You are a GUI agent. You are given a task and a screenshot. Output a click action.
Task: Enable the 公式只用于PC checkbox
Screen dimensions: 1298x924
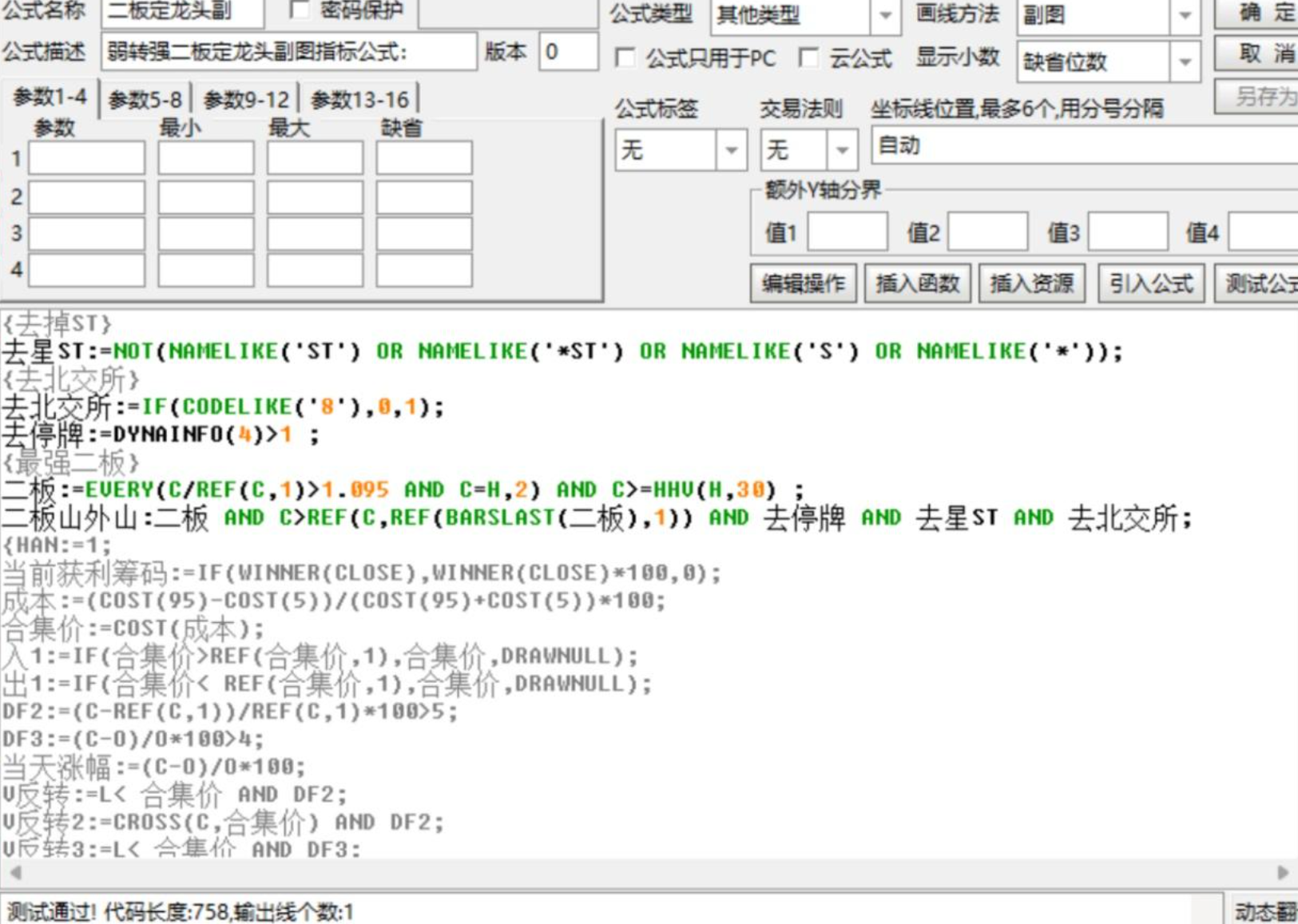tap(625, 58)
